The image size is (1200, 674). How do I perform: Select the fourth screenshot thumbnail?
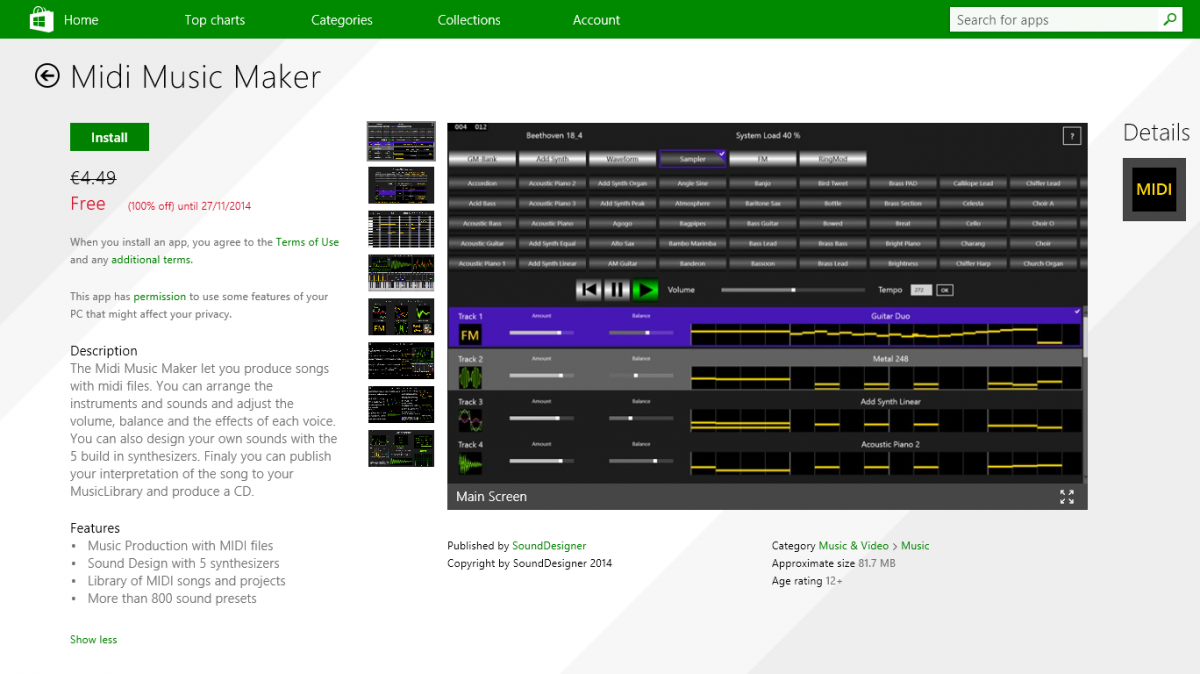[401, 273]
